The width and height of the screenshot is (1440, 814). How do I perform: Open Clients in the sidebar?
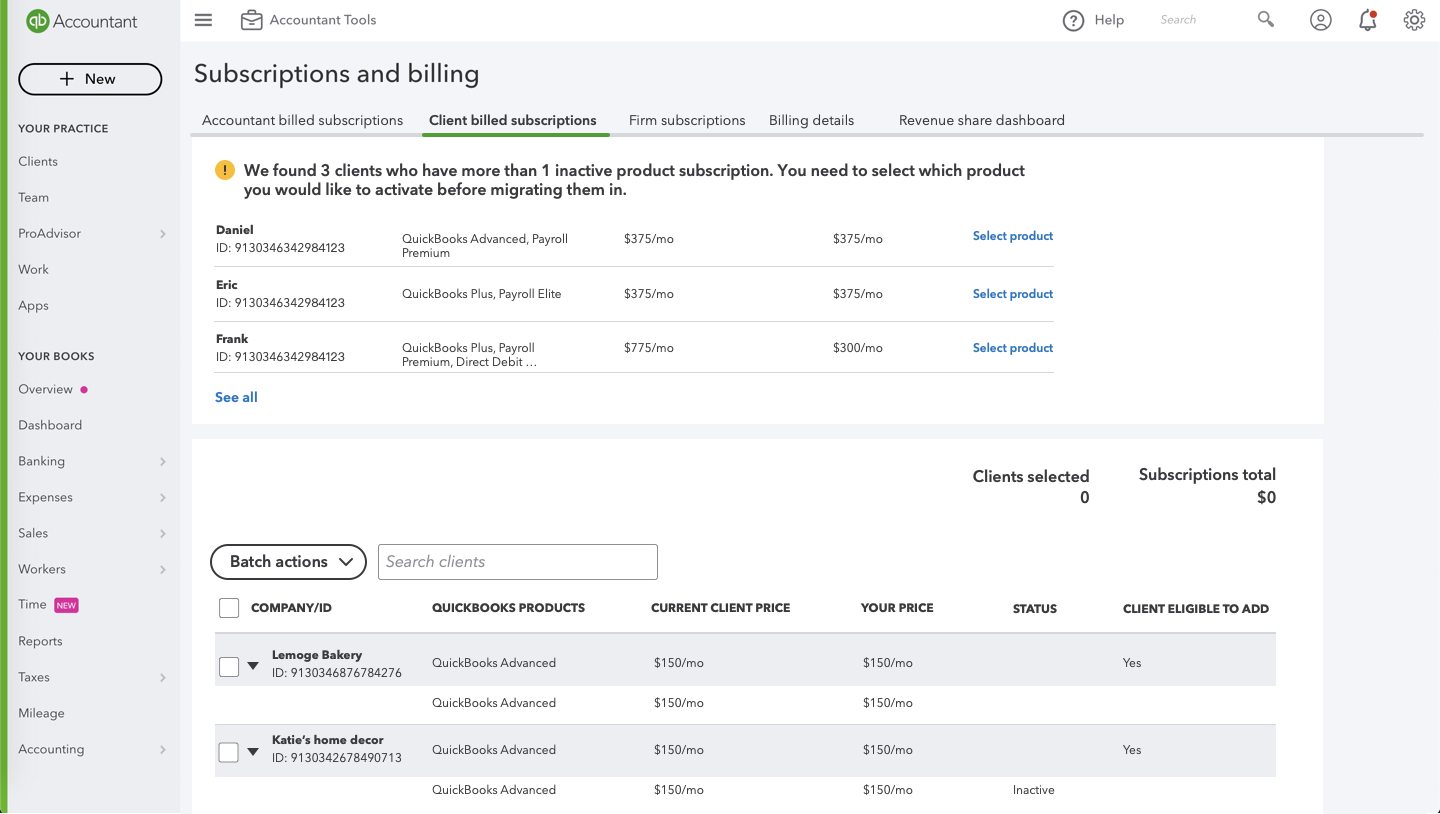[38, 162]
